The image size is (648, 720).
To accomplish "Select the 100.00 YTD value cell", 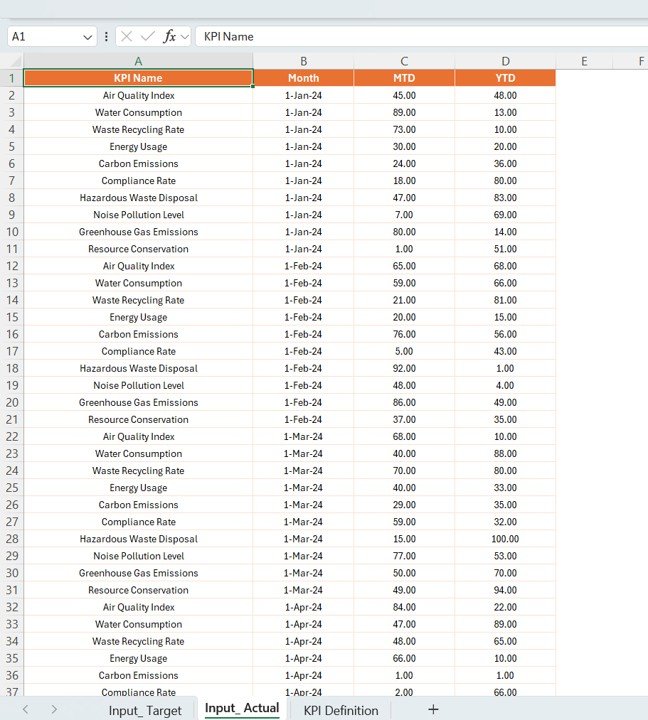I will tap(505, 539).
